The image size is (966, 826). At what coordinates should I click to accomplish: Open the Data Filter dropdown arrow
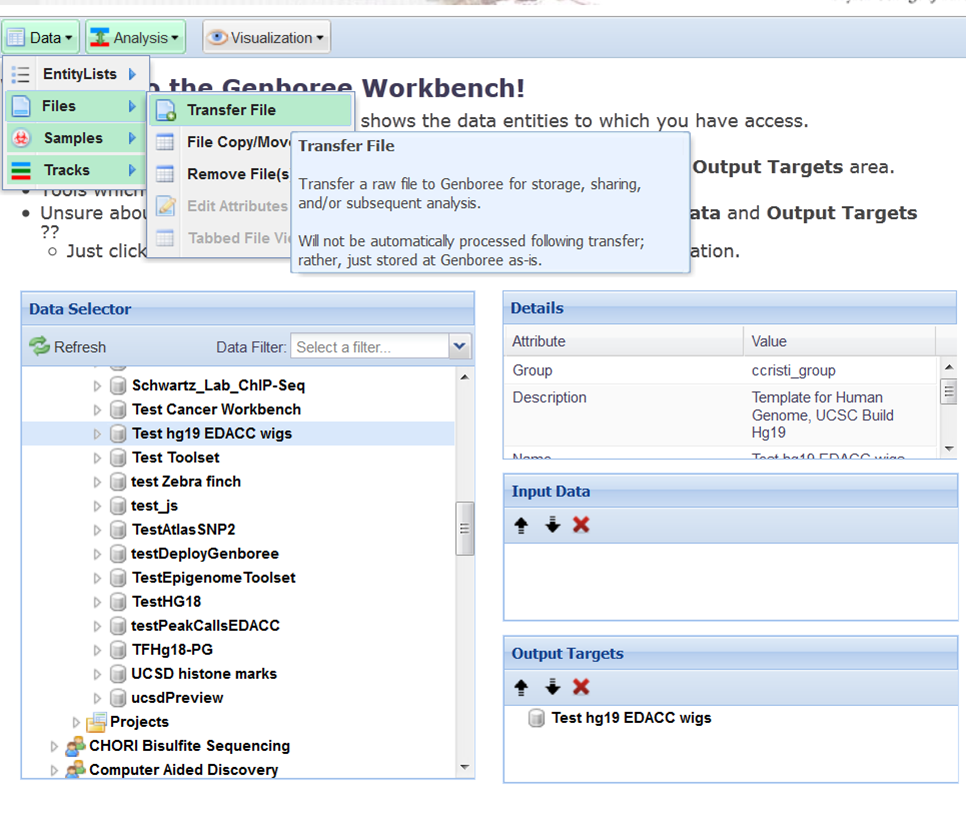coord(459,347)
